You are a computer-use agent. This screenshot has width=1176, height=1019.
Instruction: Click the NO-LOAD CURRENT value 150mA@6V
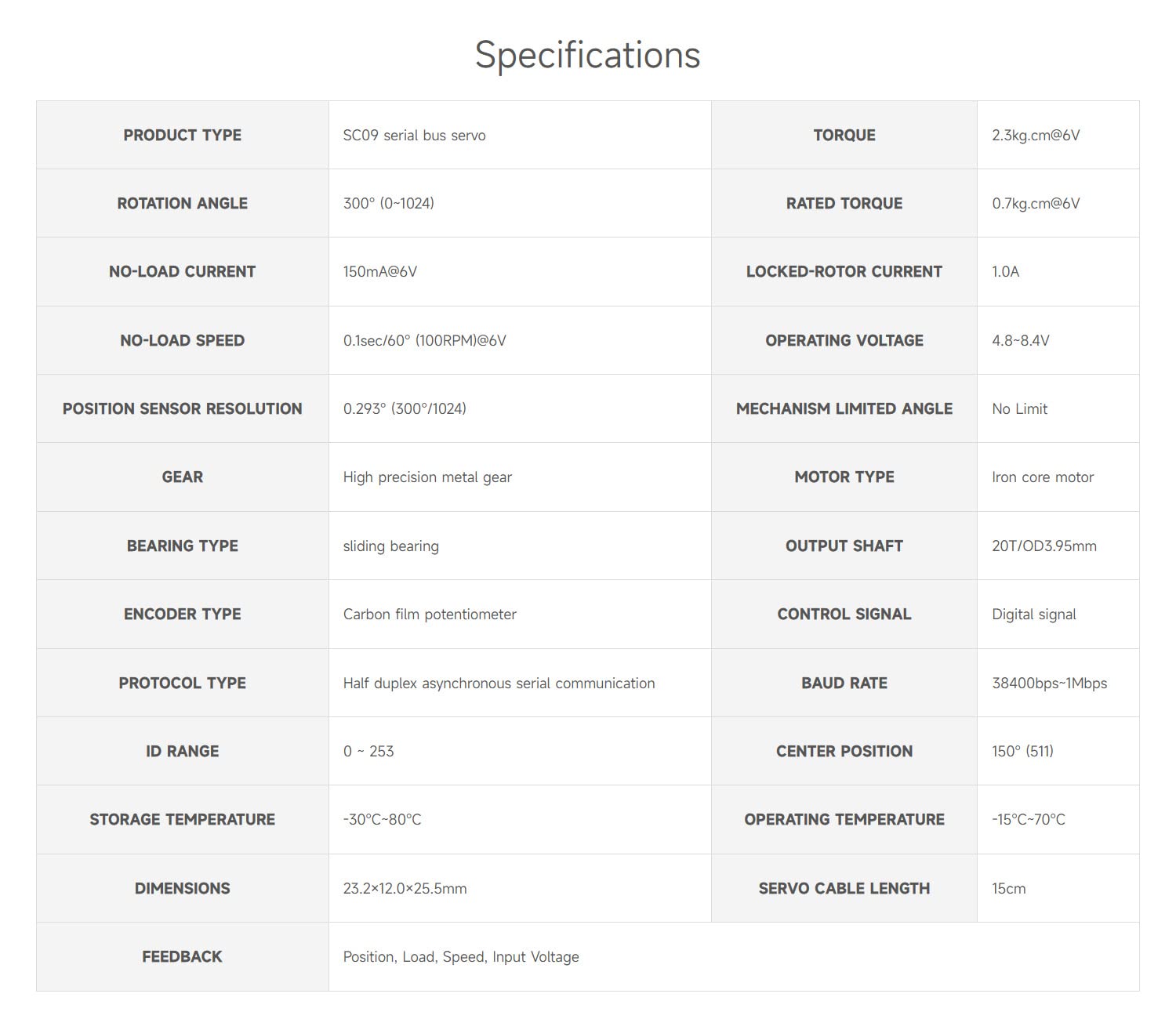click(x=379, y=272)
